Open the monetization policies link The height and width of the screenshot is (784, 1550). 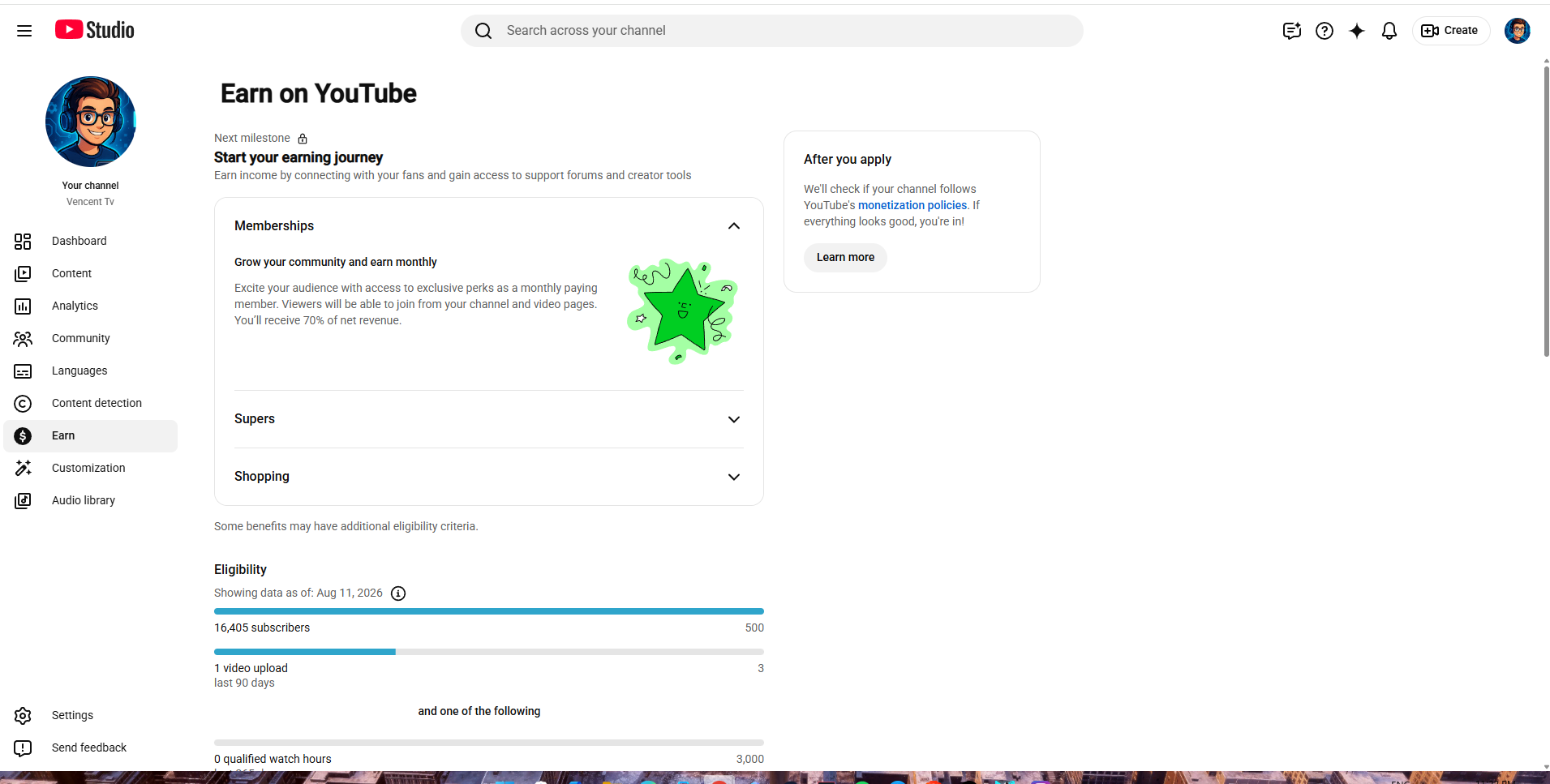(912, 205)
